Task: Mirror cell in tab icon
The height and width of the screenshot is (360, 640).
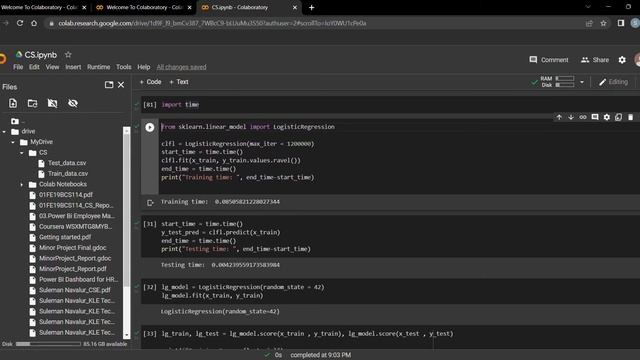Action: pyautogui.click(x=618, y=117)
